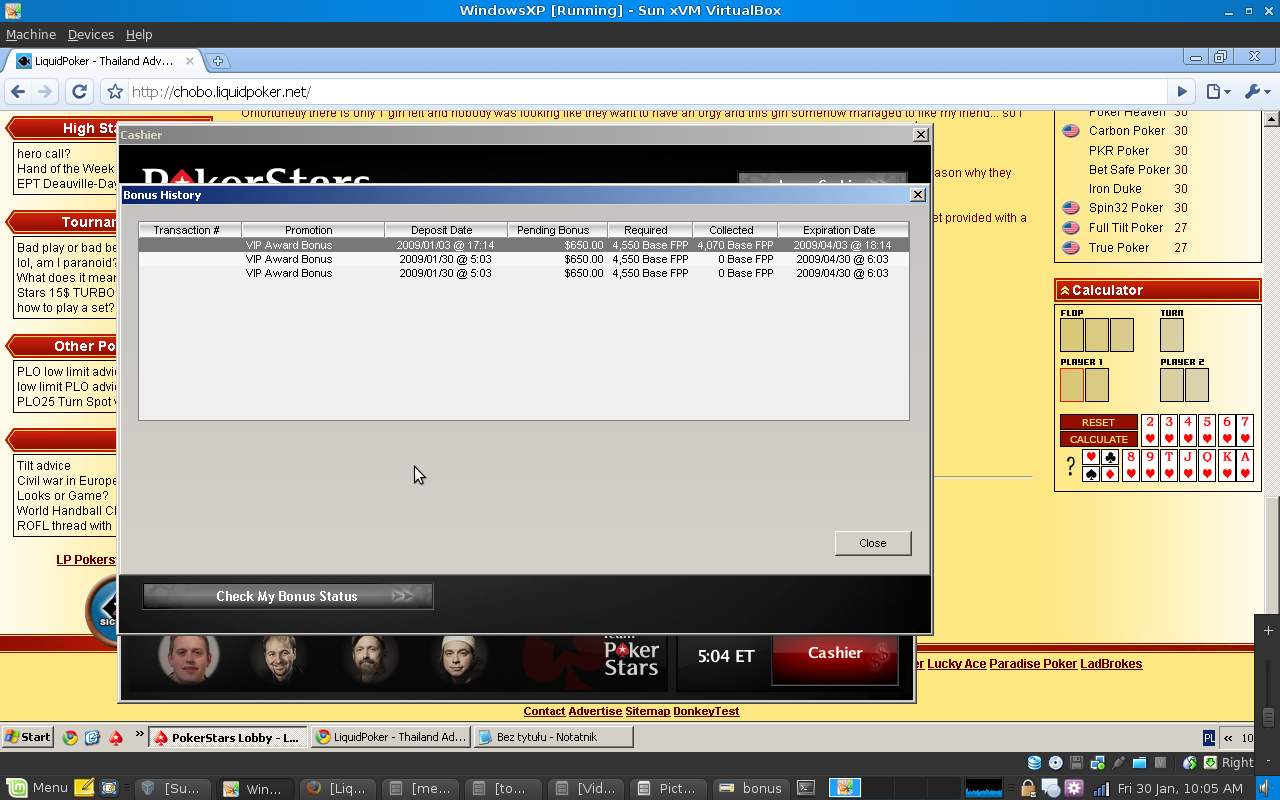Open LadBrokes footer link

coord(1111,664)
